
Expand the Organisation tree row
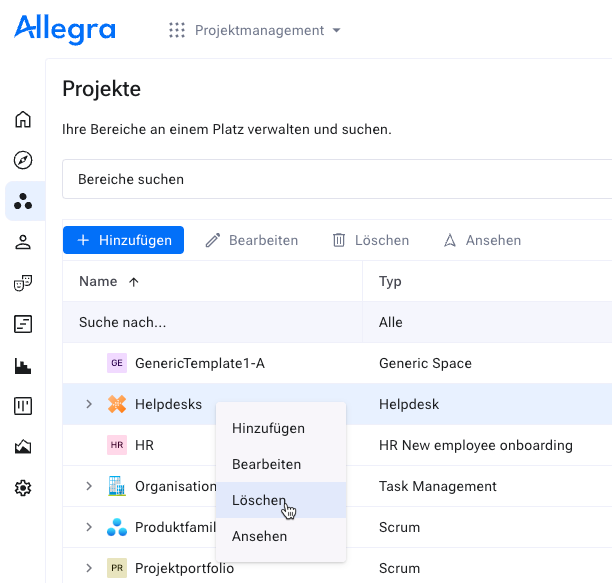(x=89, y=486)
